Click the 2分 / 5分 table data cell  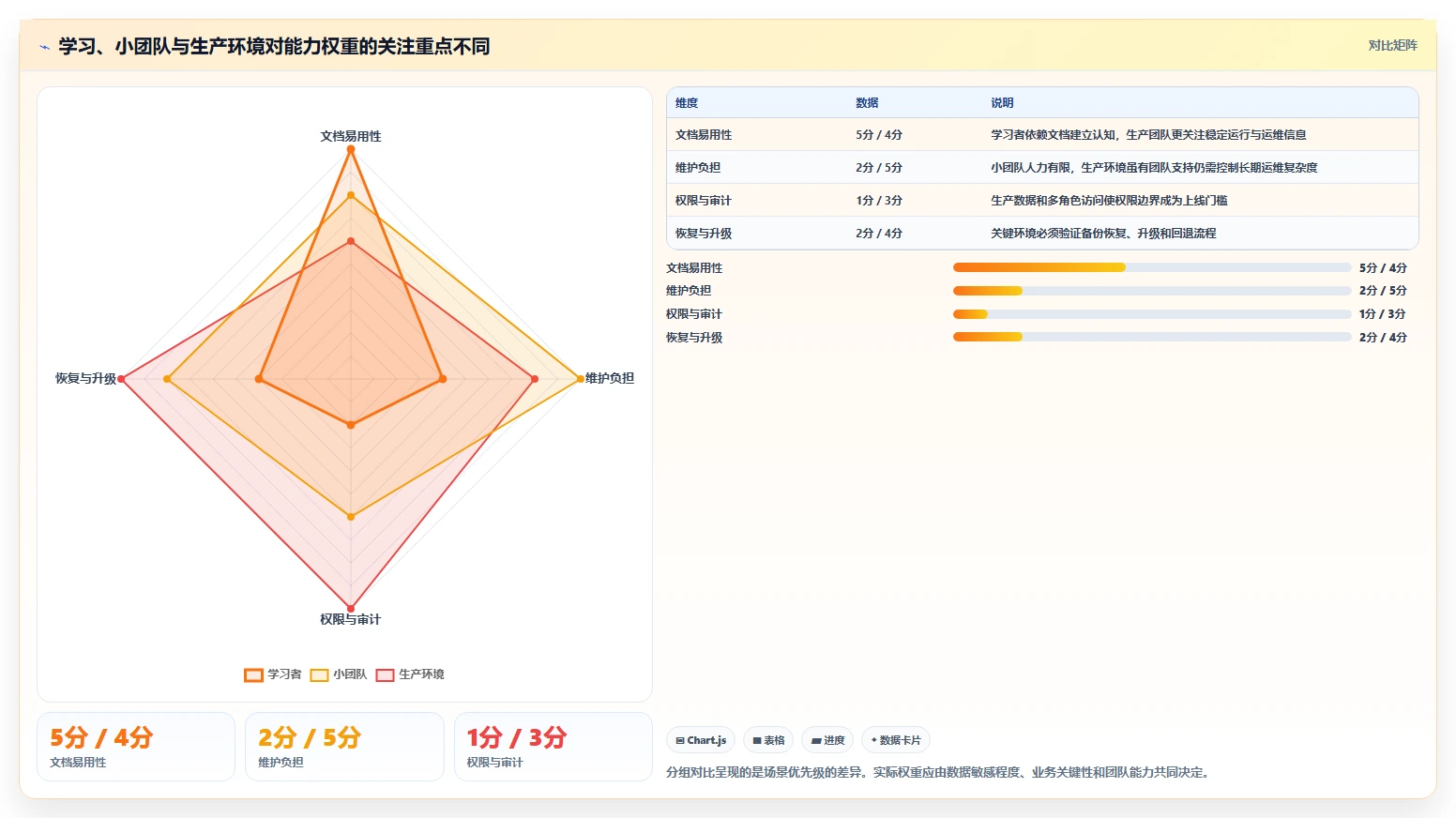[x=879, y=168]
